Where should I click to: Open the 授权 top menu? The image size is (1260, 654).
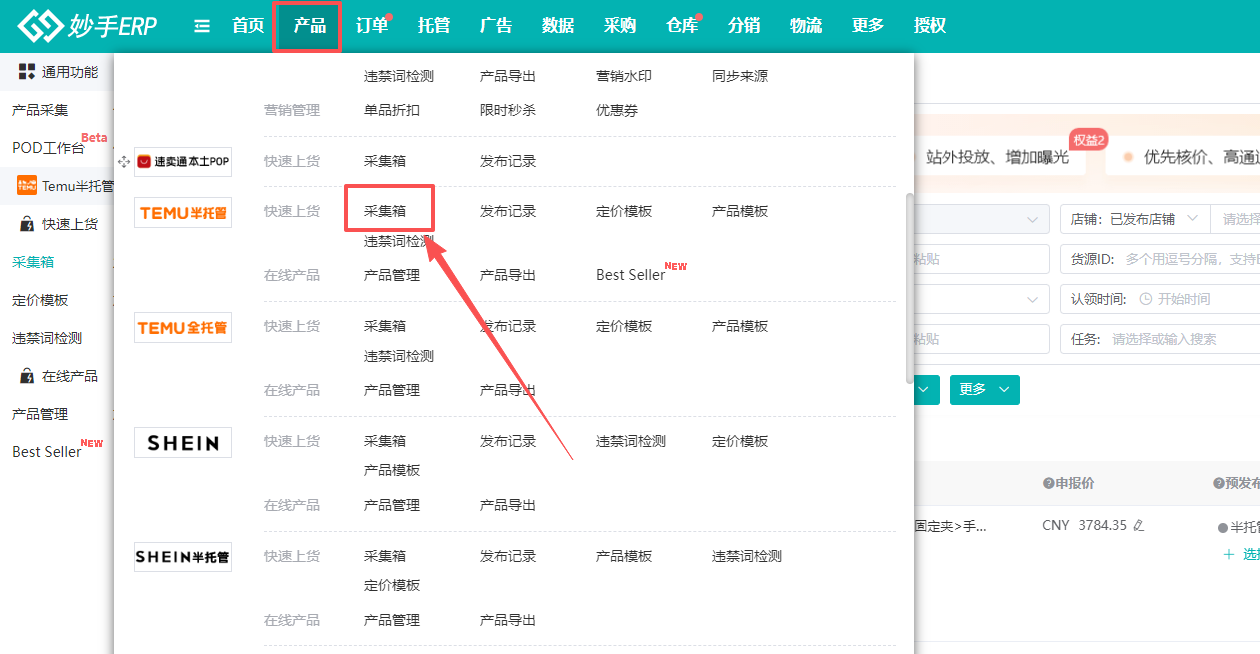930,26
